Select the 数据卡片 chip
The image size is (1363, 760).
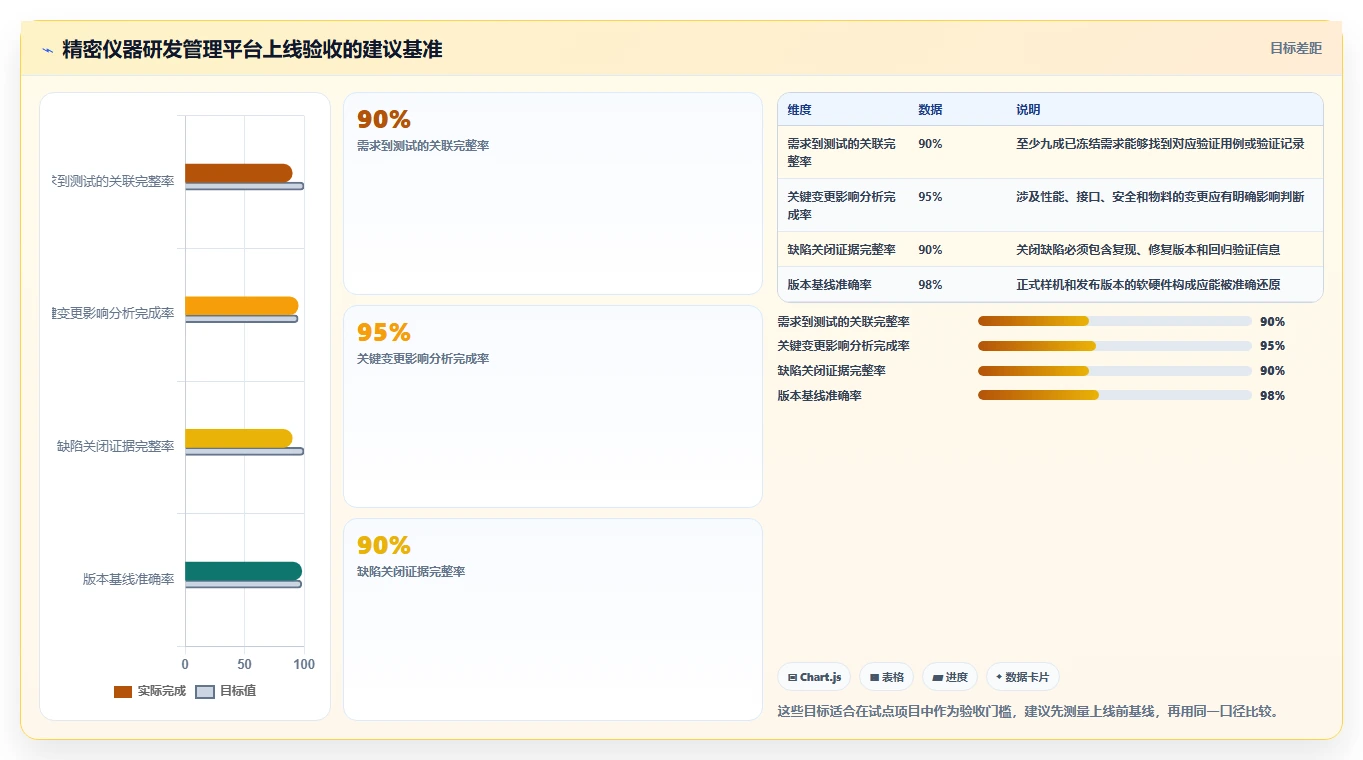click(x=1023, y=677)
